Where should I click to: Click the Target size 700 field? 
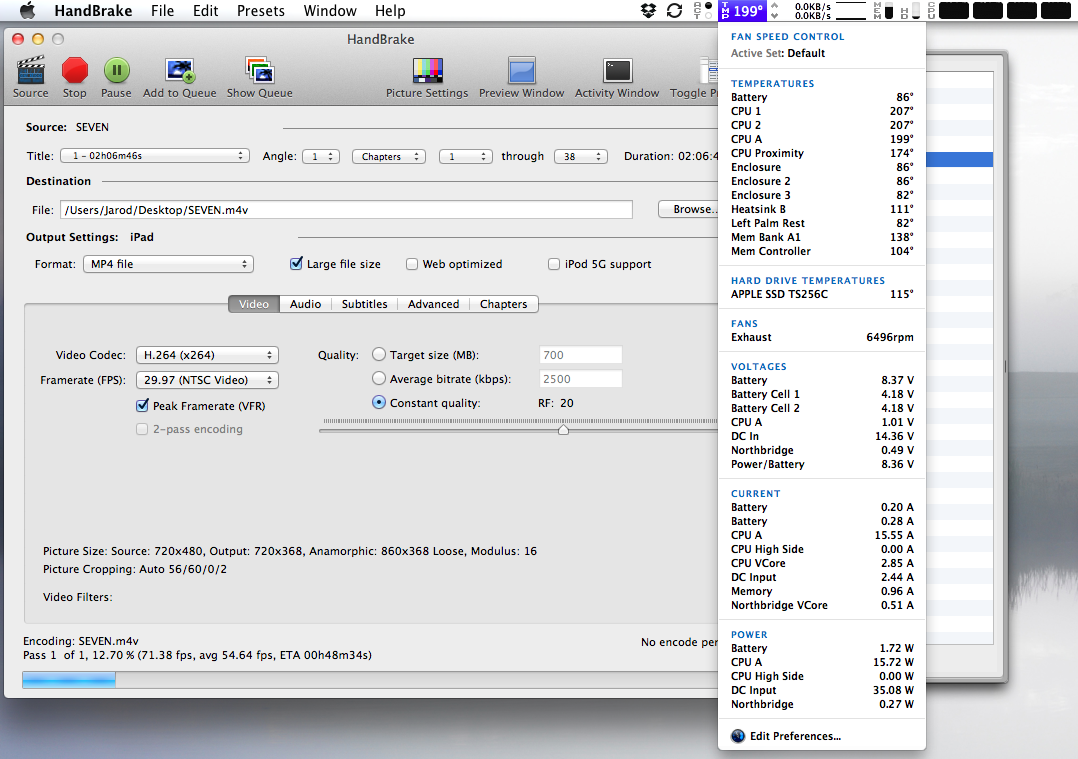580,355
